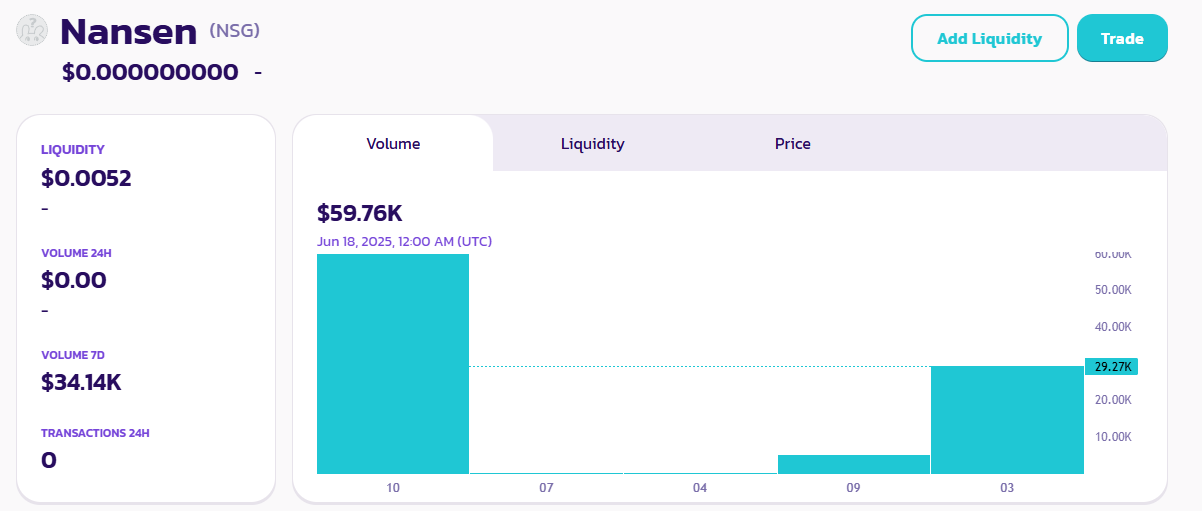Image resolution: width=1202 pixels, height=511 pixels.
Task: Click the 50.00K axis label
Action: (1112, 290)
